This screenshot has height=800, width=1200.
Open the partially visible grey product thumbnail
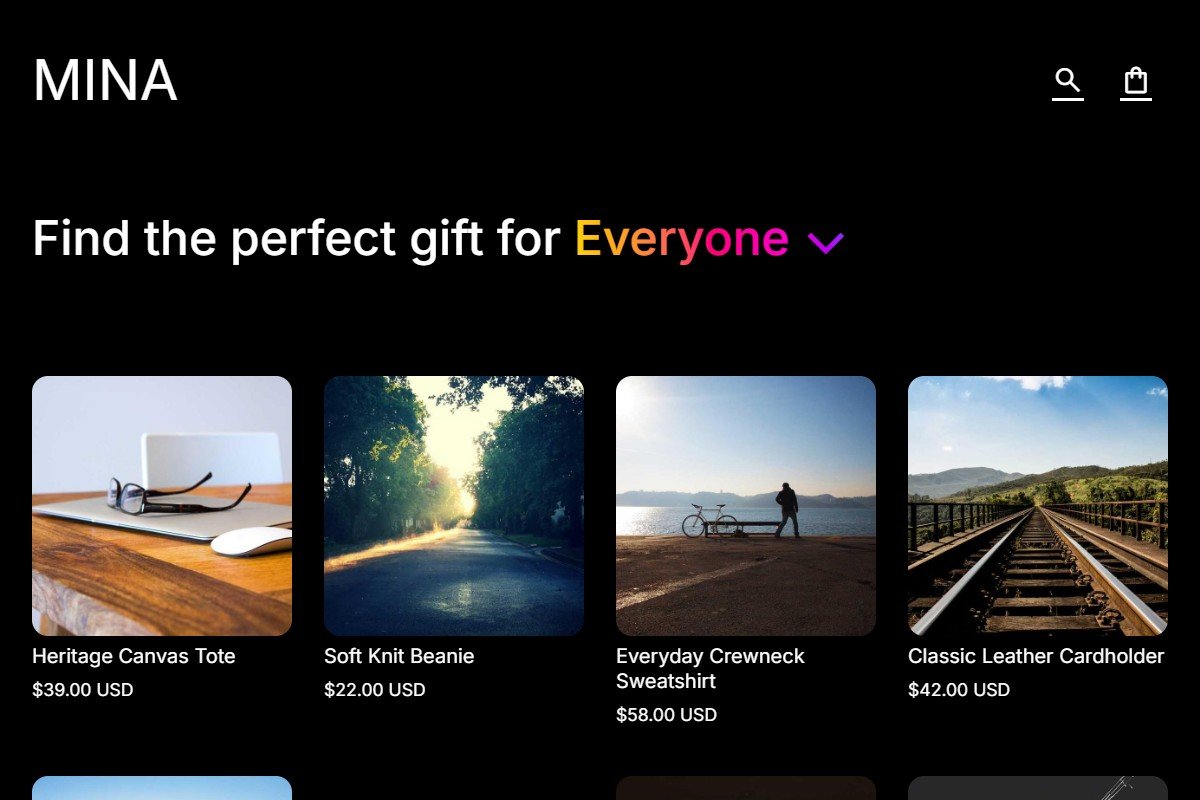pos(1038,788)
